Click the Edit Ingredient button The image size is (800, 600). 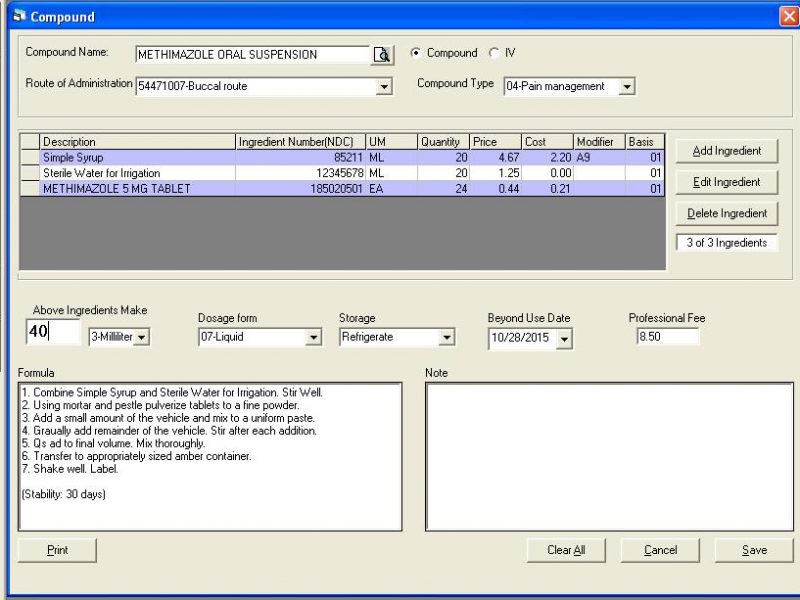click(x=727, y=182)
